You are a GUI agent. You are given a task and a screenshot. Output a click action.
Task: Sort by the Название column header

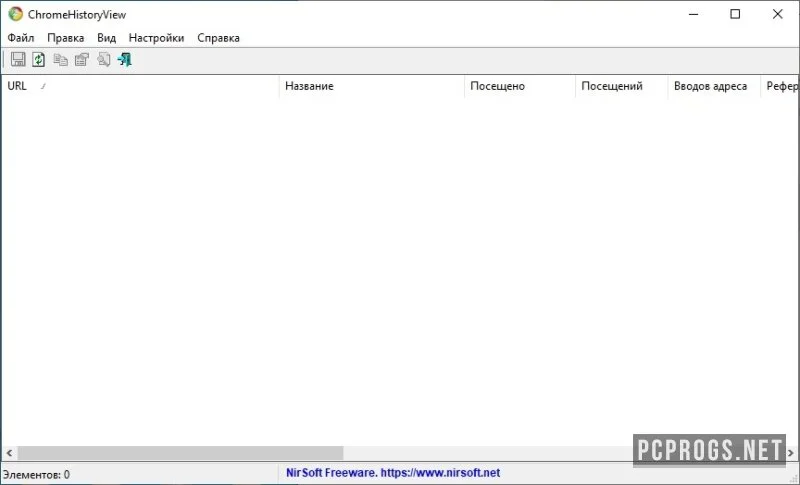point(371,86)
